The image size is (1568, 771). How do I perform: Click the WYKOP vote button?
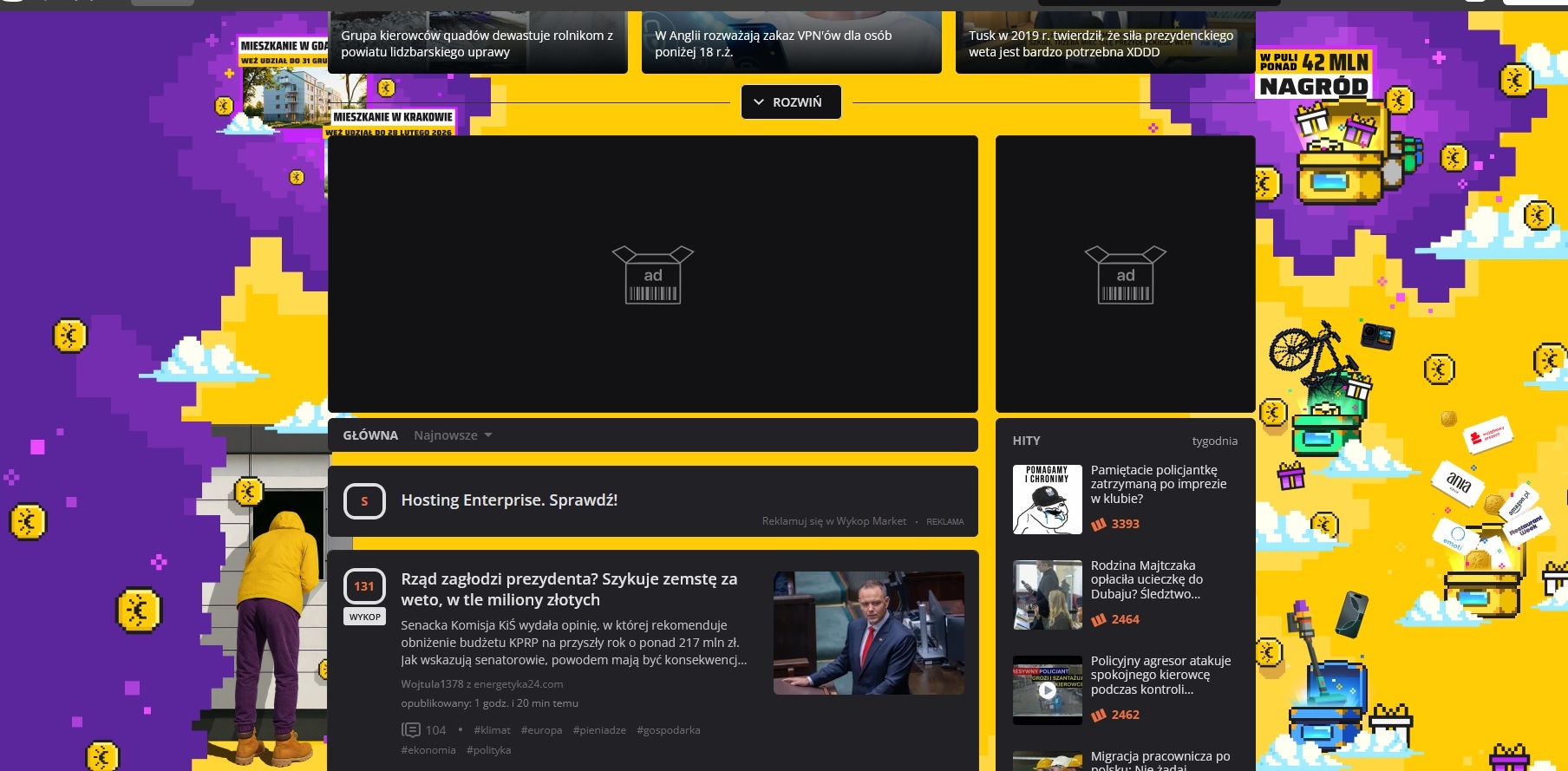[x=365, y=617]
